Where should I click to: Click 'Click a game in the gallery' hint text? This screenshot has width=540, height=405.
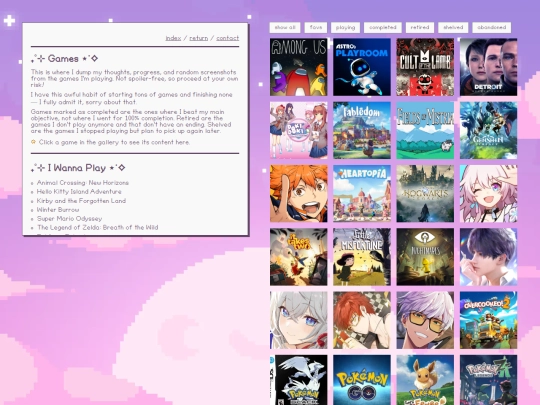click(x=114, y=142)
